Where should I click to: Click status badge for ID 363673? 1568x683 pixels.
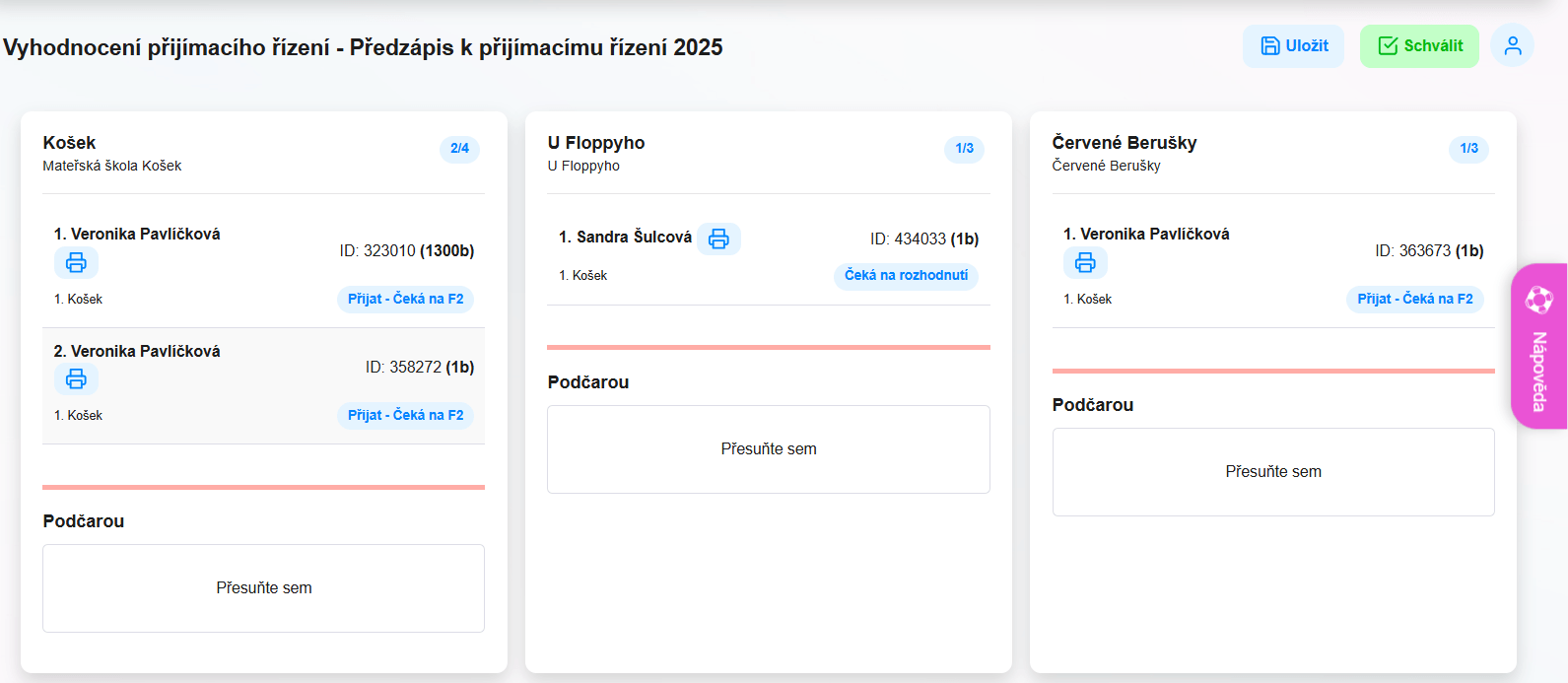(x=1414, y=300)
